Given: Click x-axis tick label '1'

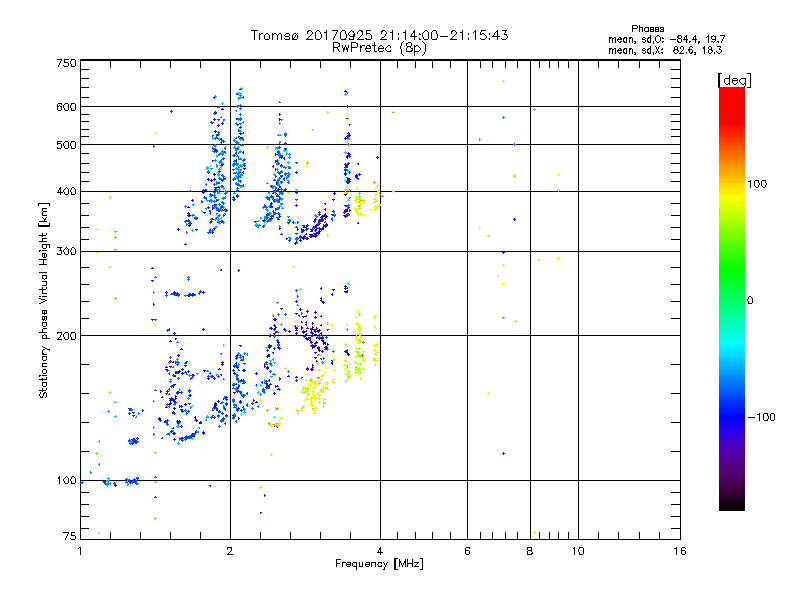Looking at the screenshot, I should pyautogui.click(x=80, y=551).
